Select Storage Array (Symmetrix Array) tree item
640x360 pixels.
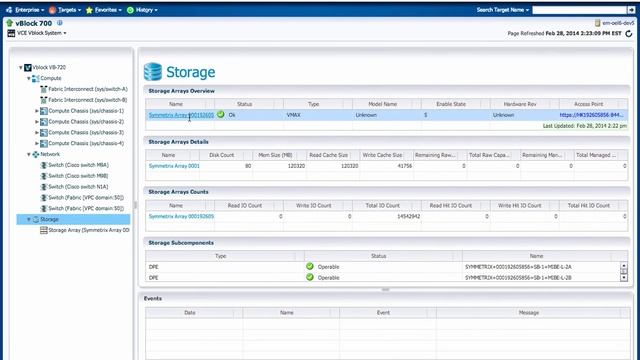[x=89, y=230]
